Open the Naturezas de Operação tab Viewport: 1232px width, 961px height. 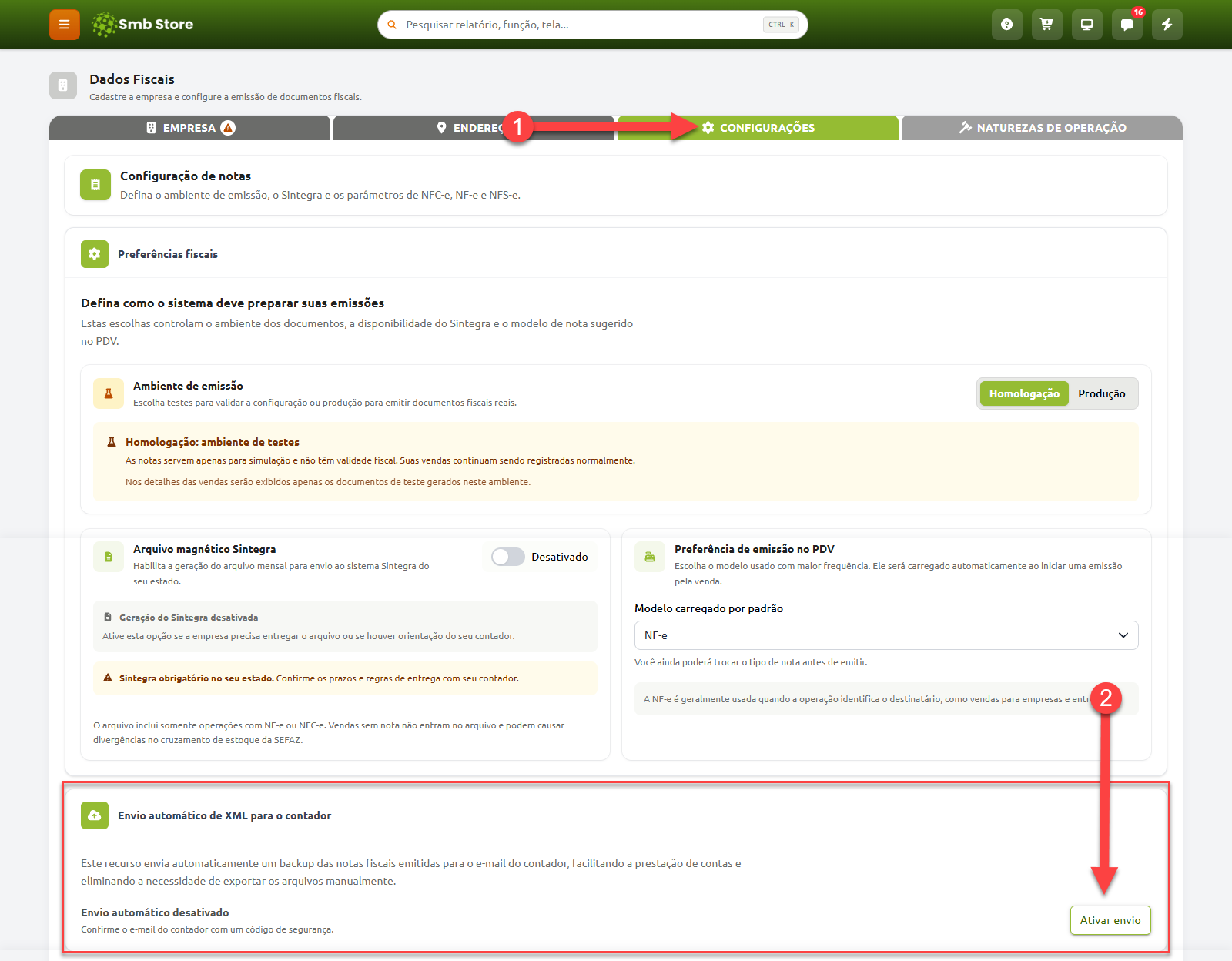point(1042,128)
